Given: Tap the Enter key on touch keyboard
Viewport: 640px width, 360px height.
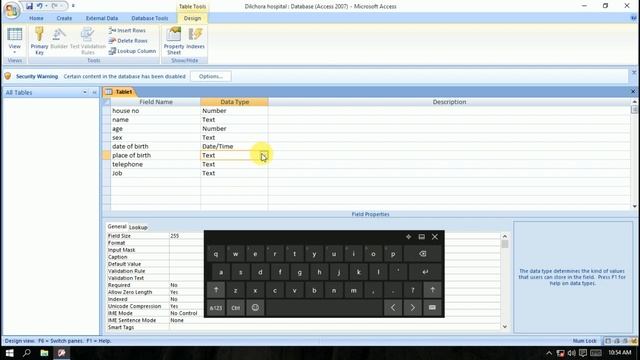Looking at the screenshot, I should pos(425,272).
